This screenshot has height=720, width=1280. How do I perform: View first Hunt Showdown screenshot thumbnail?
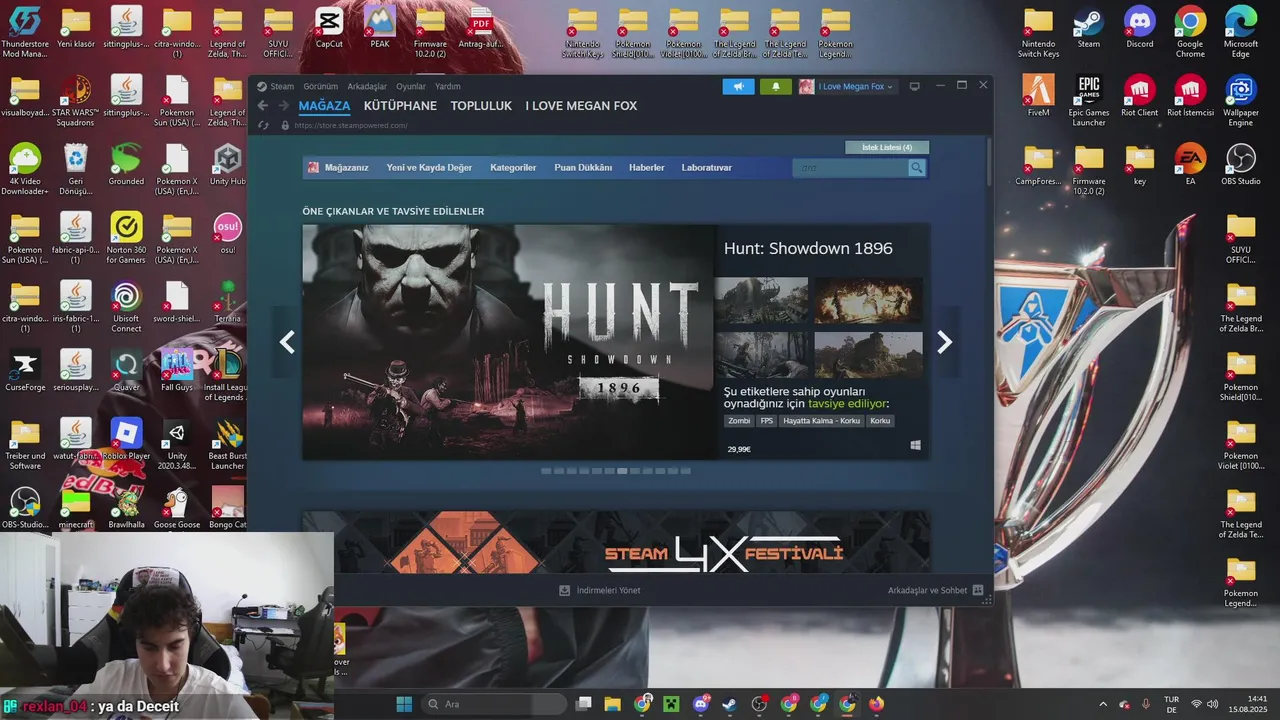click(x=761, y=300)
